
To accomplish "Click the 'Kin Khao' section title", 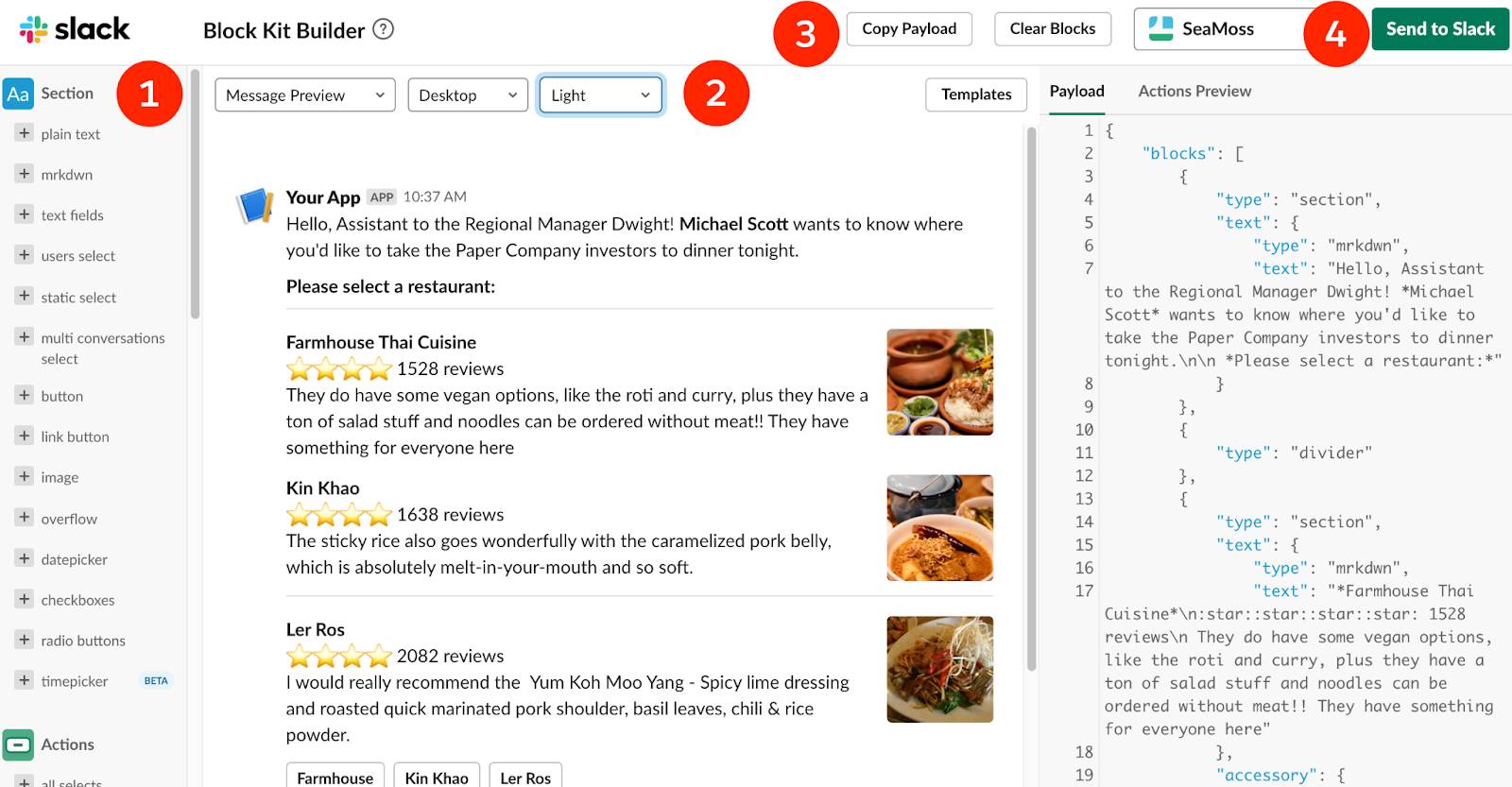I will pos(323,488).
